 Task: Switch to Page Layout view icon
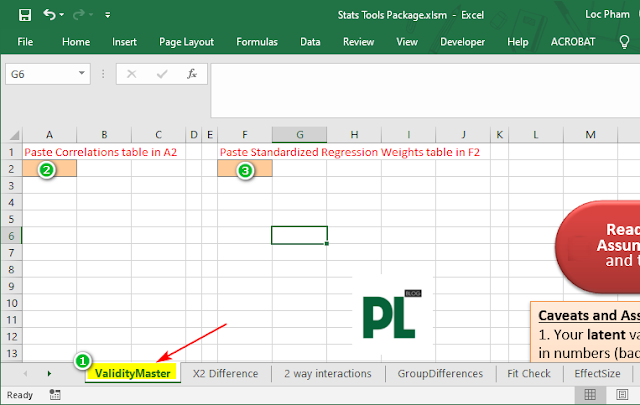[x=622, y=395]
